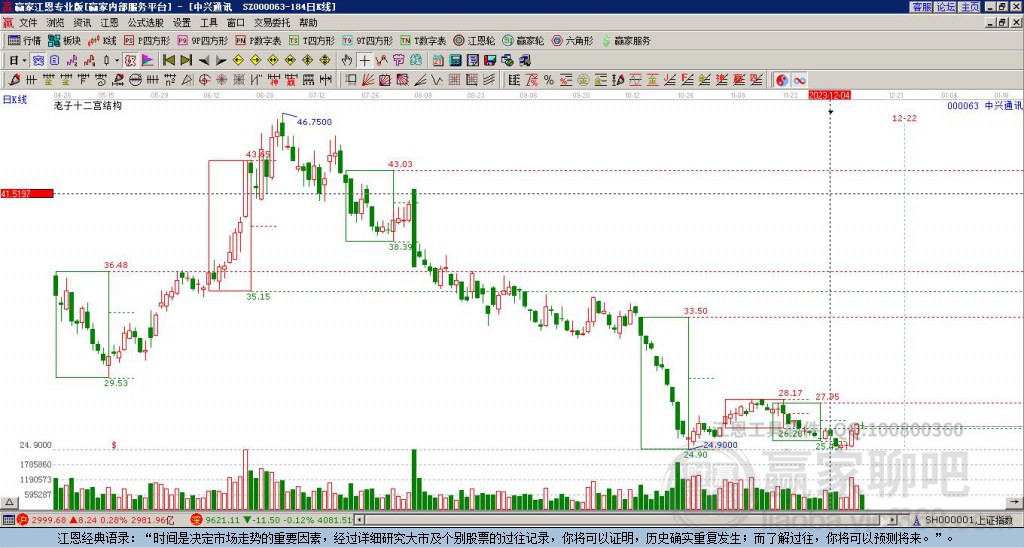Open the 江恩 menu
Screen dimensions: 1024x548
point(109,23)
